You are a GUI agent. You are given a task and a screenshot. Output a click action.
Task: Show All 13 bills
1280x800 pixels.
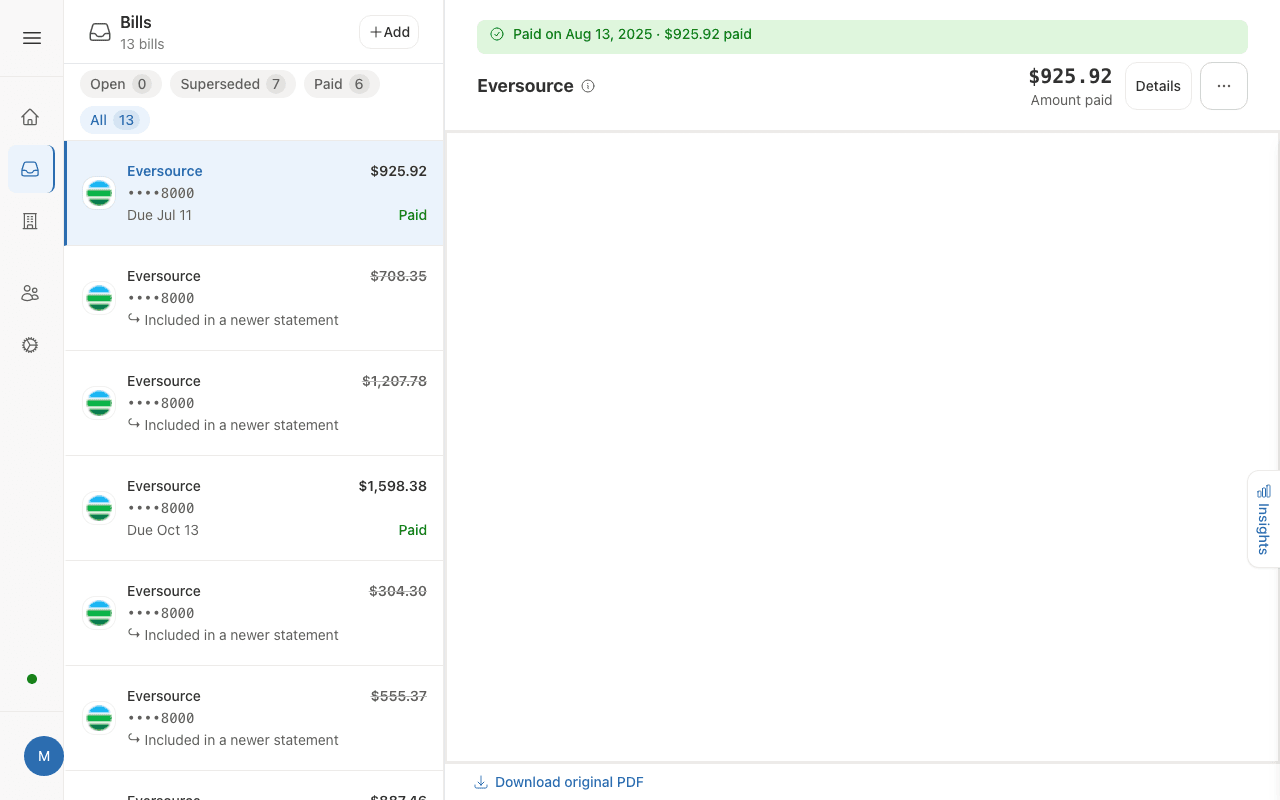click(115, 120)
